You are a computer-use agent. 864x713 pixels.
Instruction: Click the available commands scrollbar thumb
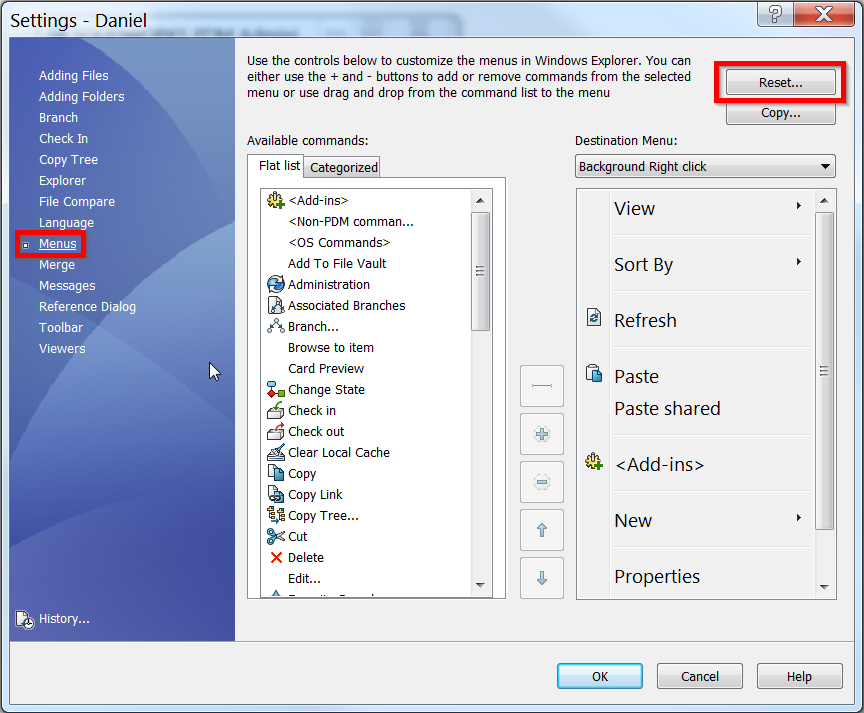pyautogui.click(x=480, y=271)
